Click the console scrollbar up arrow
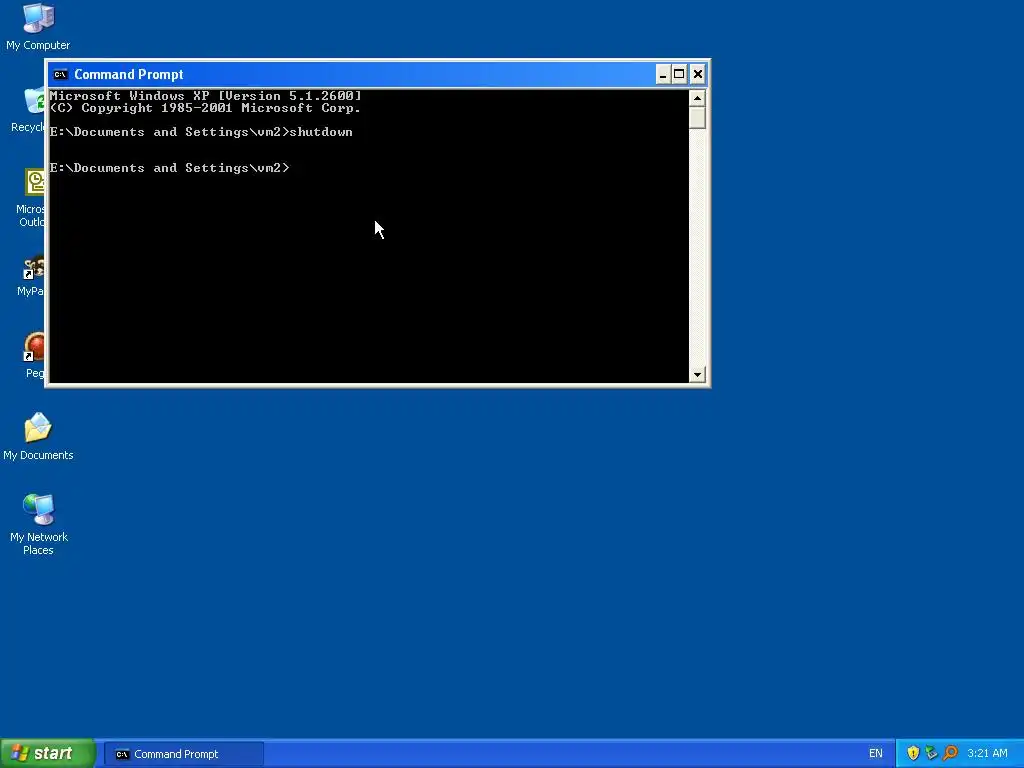The width and height of the screenshot is (1024, 768). 697,98
